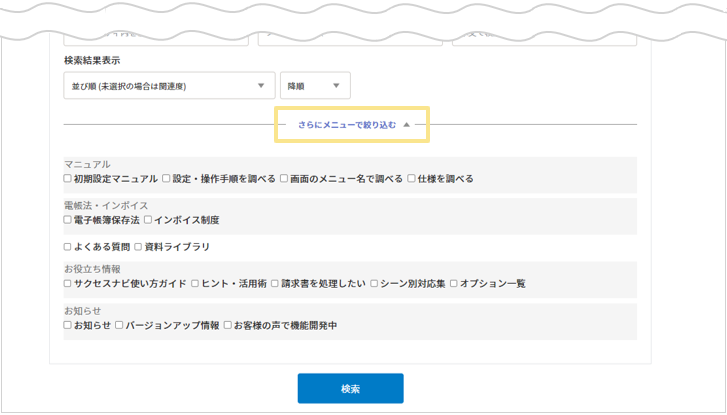Tick the サクセスナビ使い方ガイド checkbox
This screenshot has height=415, width=727.
(68, 284)
